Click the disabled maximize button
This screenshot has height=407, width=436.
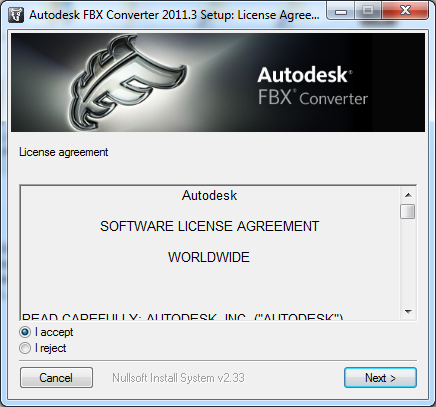pos(368,11)
